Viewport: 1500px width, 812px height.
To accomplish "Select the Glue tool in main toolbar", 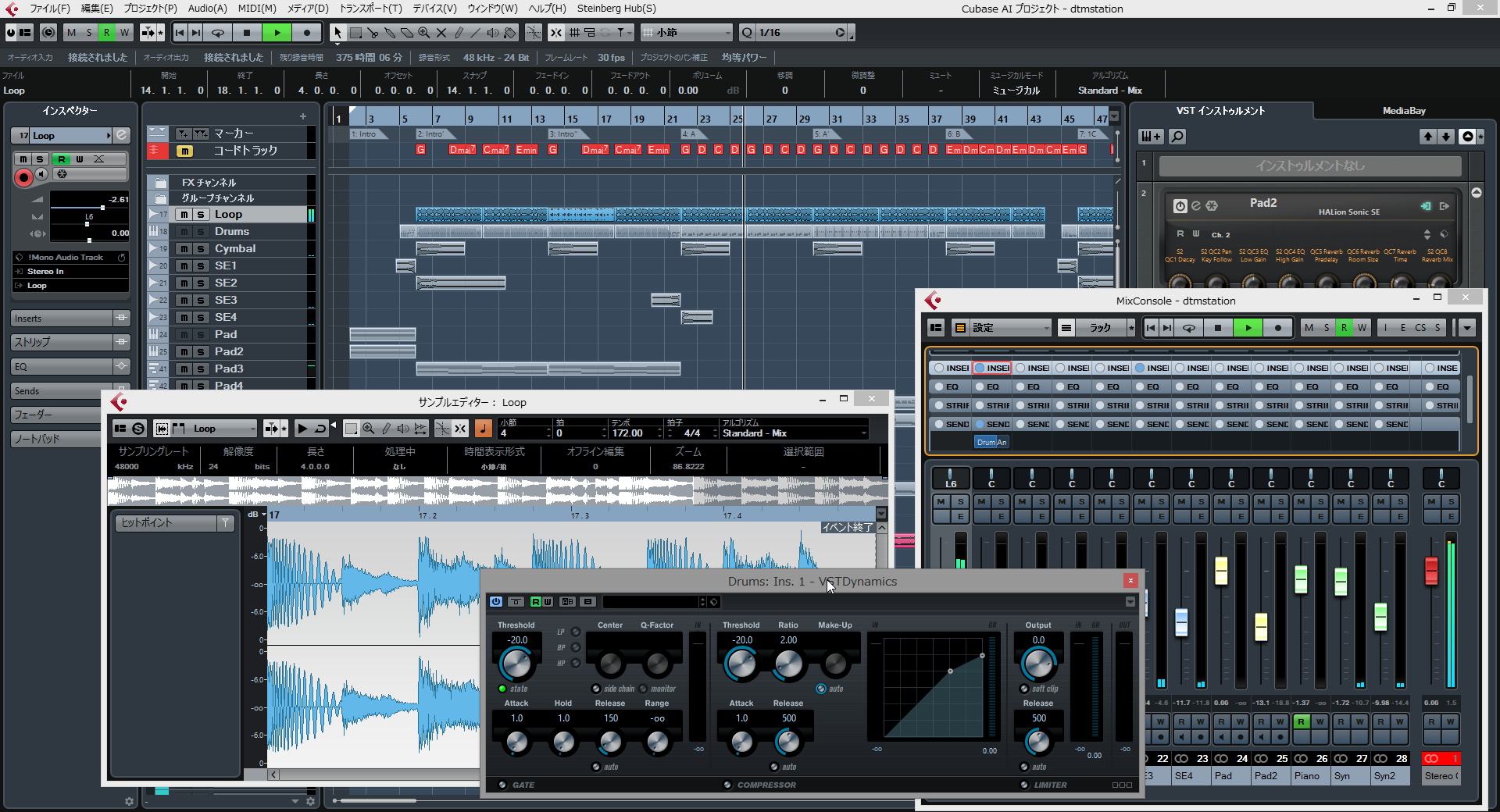I will coord(390,33).
